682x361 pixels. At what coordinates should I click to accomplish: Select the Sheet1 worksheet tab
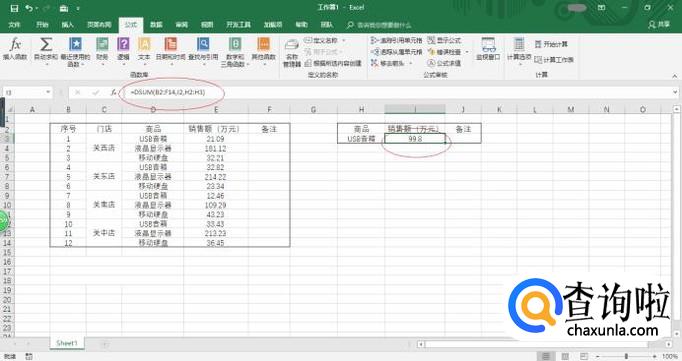point(67,343)
